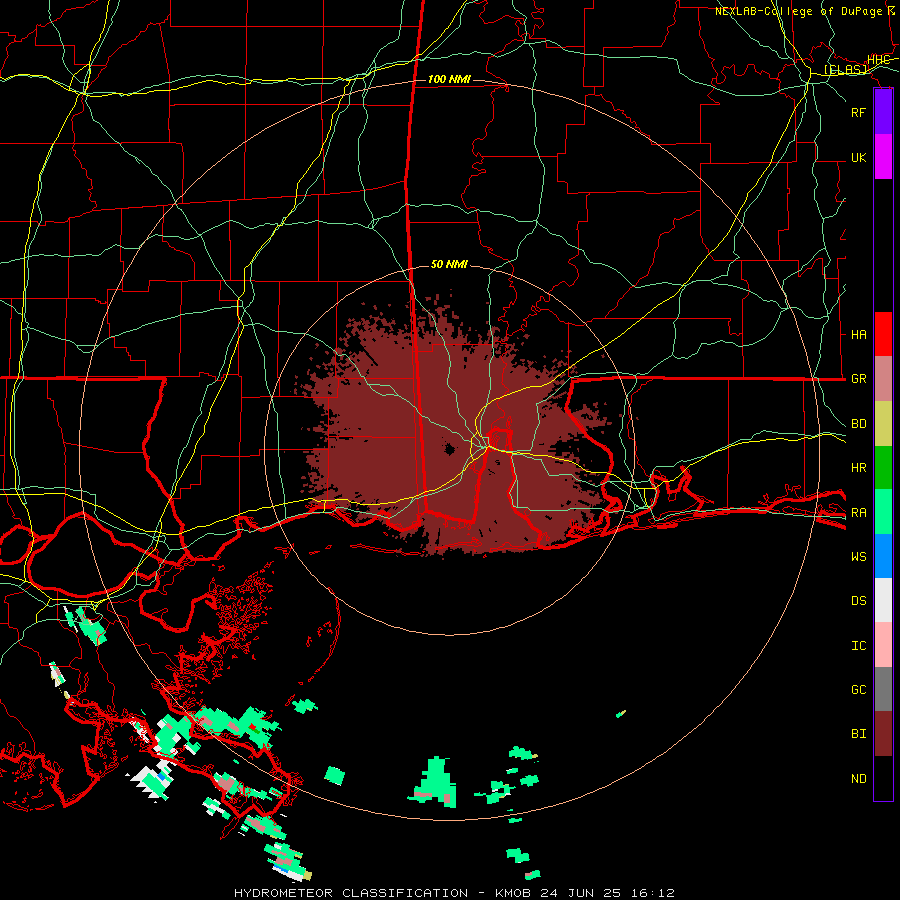Click the mint green RA legend swatch
The image size is (900, 900).
883,511
